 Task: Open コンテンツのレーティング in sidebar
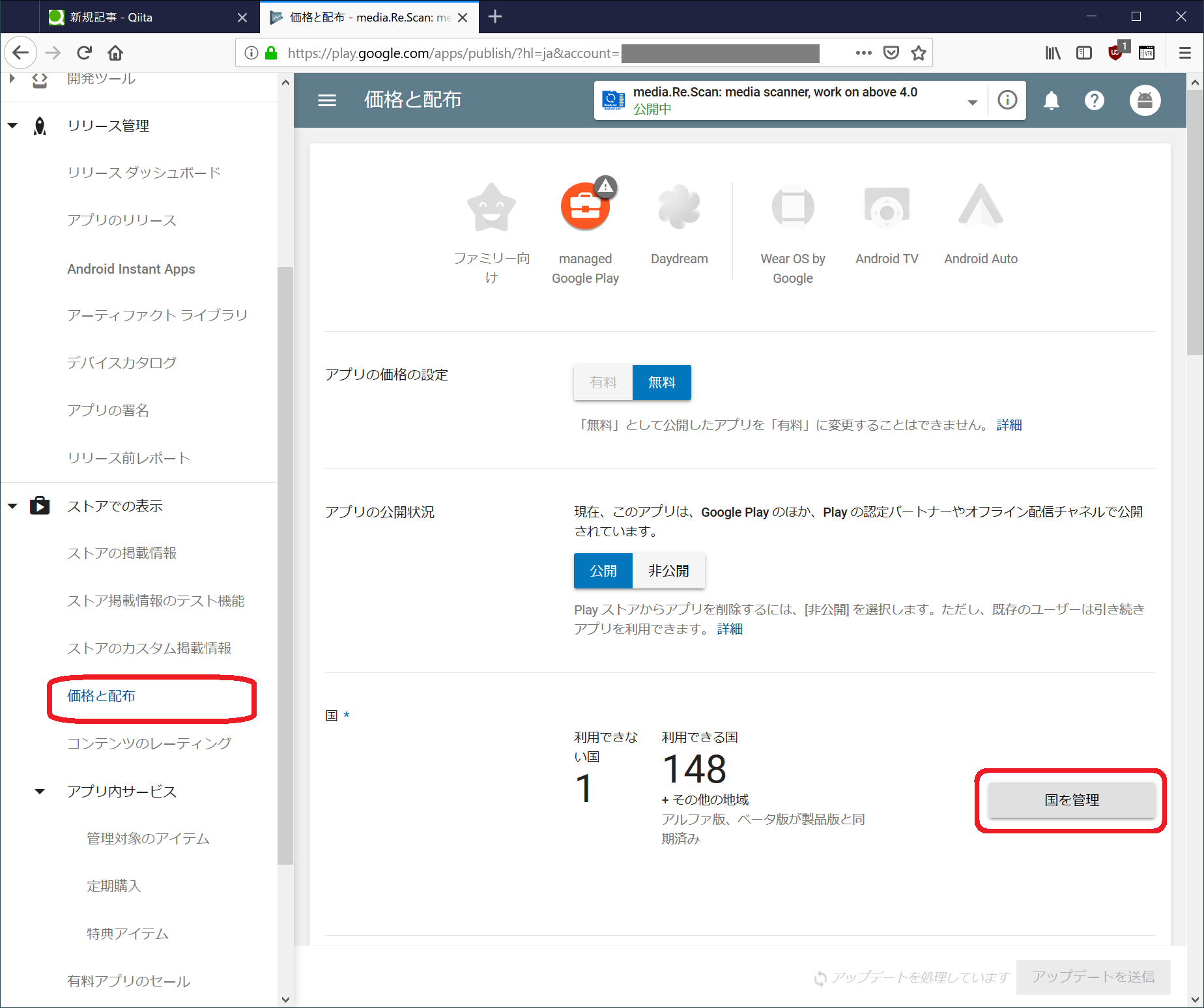tap(149, 743)
